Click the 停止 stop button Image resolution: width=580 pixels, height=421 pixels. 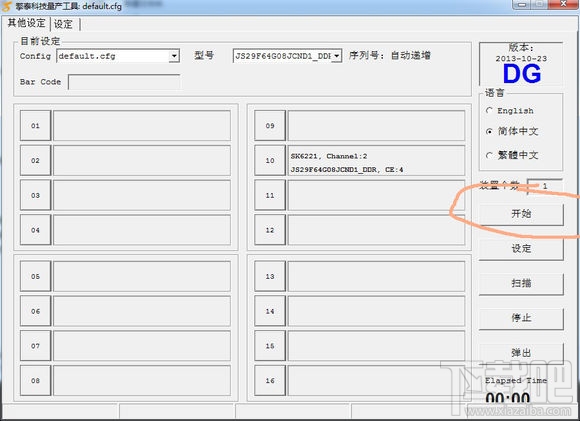click(521, 318)
